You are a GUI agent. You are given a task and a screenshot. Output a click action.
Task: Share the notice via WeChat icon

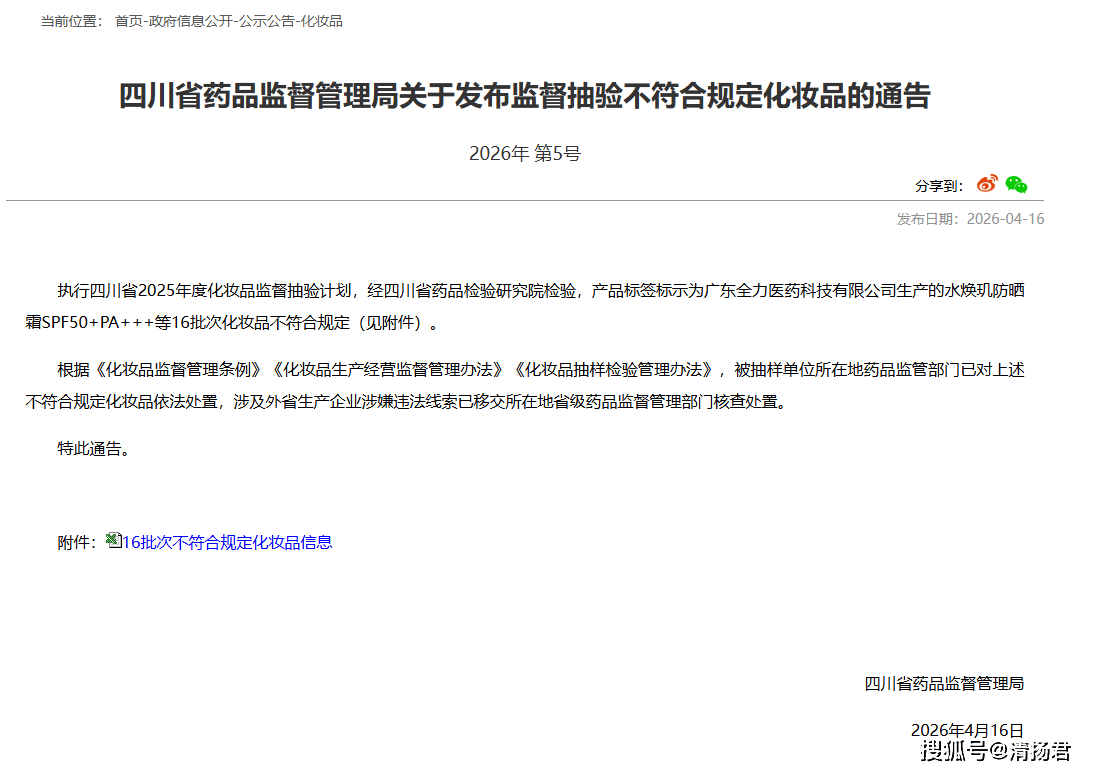coord(1016,184)
